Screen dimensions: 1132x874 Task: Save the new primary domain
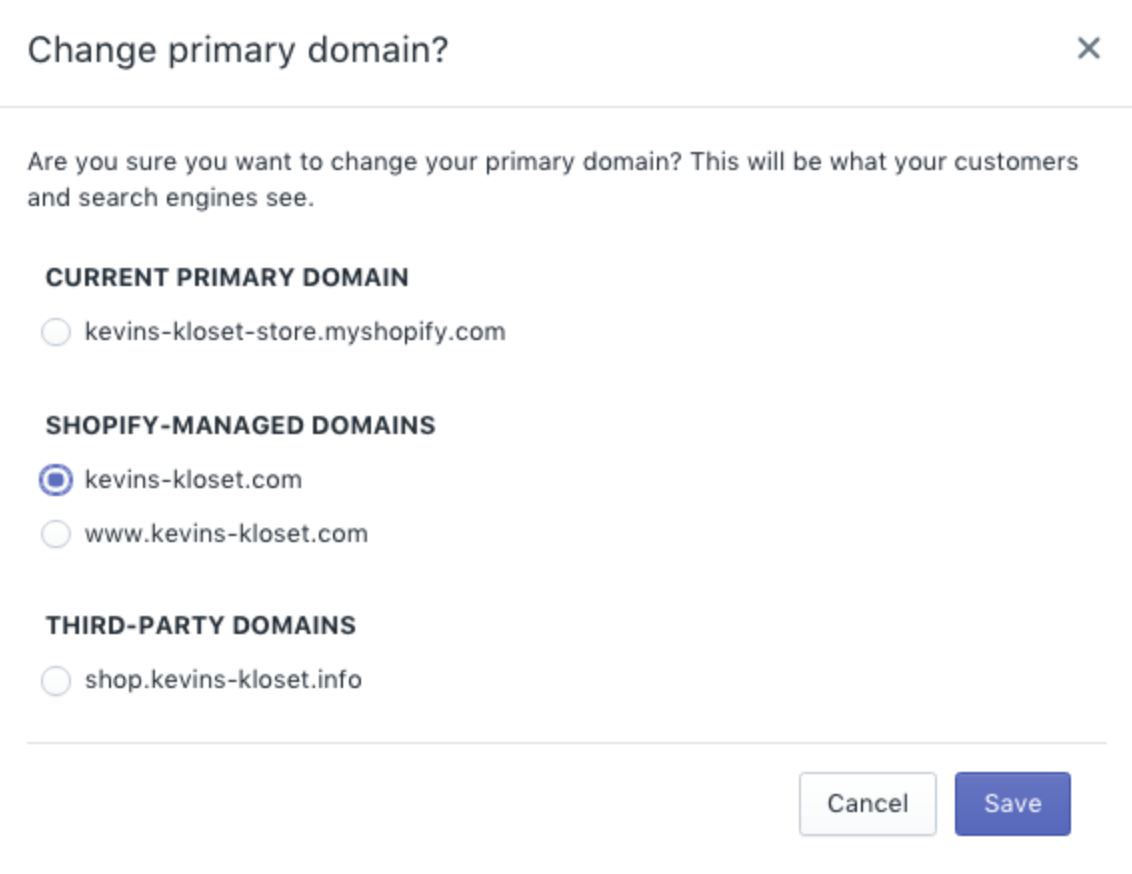click(1012, 804)
